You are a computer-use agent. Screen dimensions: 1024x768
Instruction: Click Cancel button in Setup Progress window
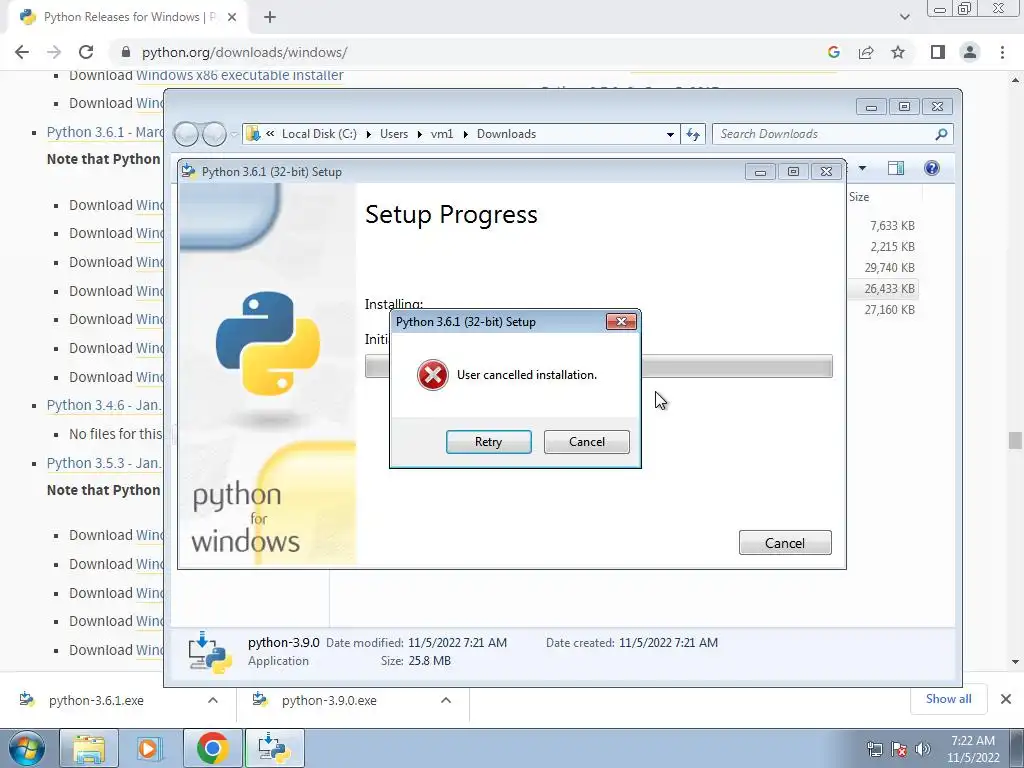pyautogui.click(x=785, y=543)
